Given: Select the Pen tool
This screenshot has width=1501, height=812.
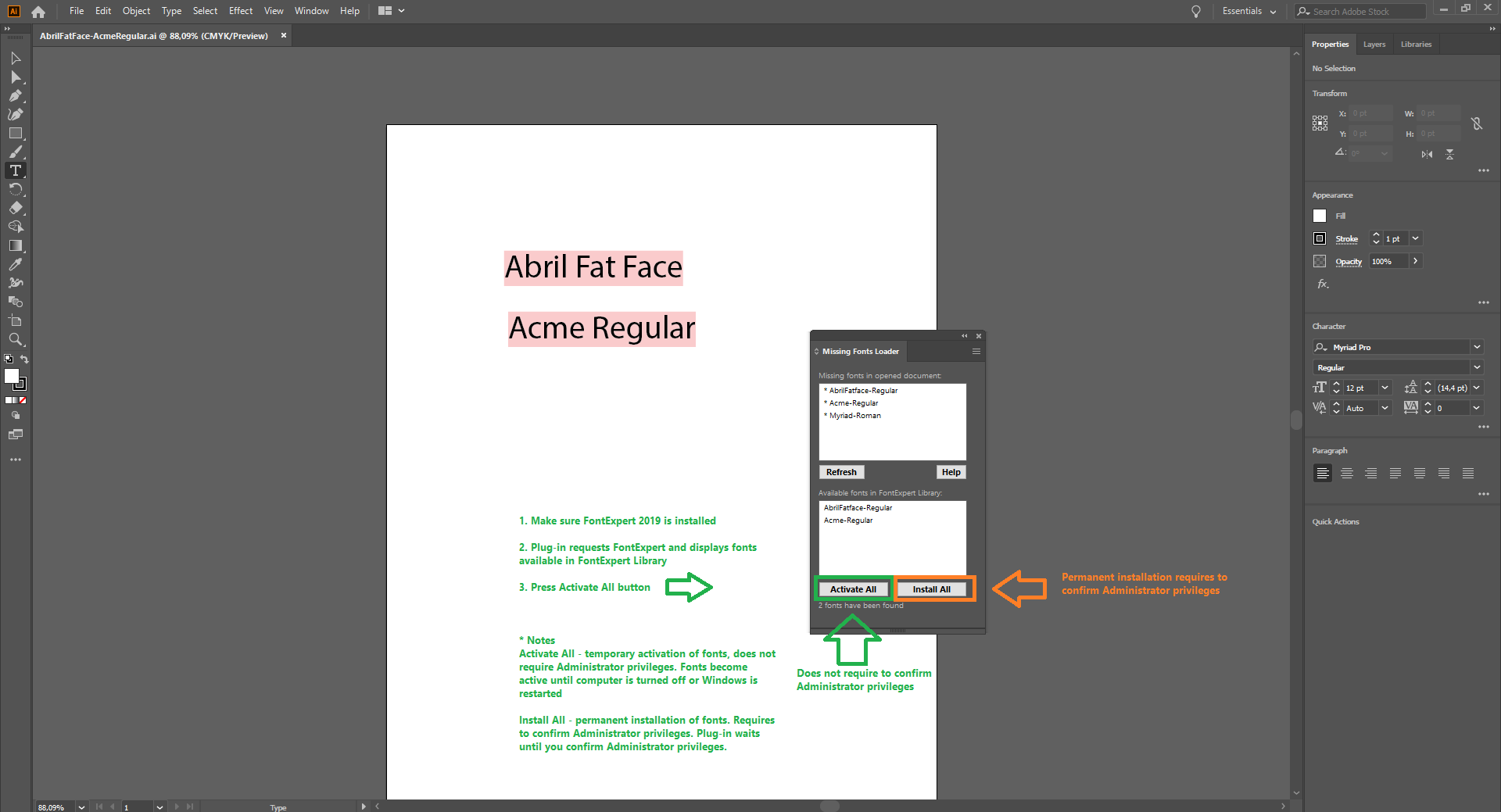Looking at the screenshot, I should pyautogui.click(x=15, y=96).
